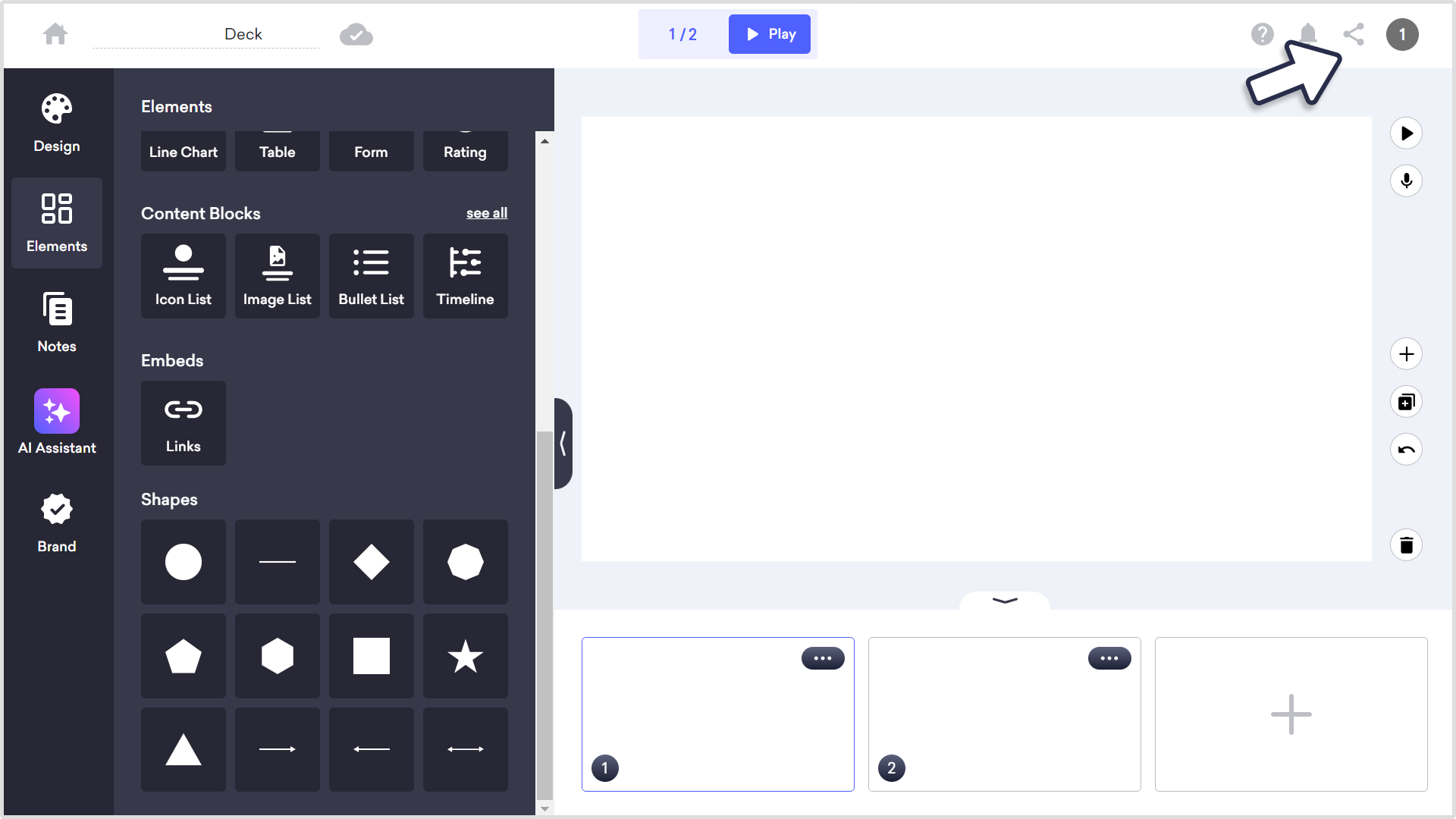
Task: Click Play to preview the deck
Action: pyautogui.click(x=770, y=34)
